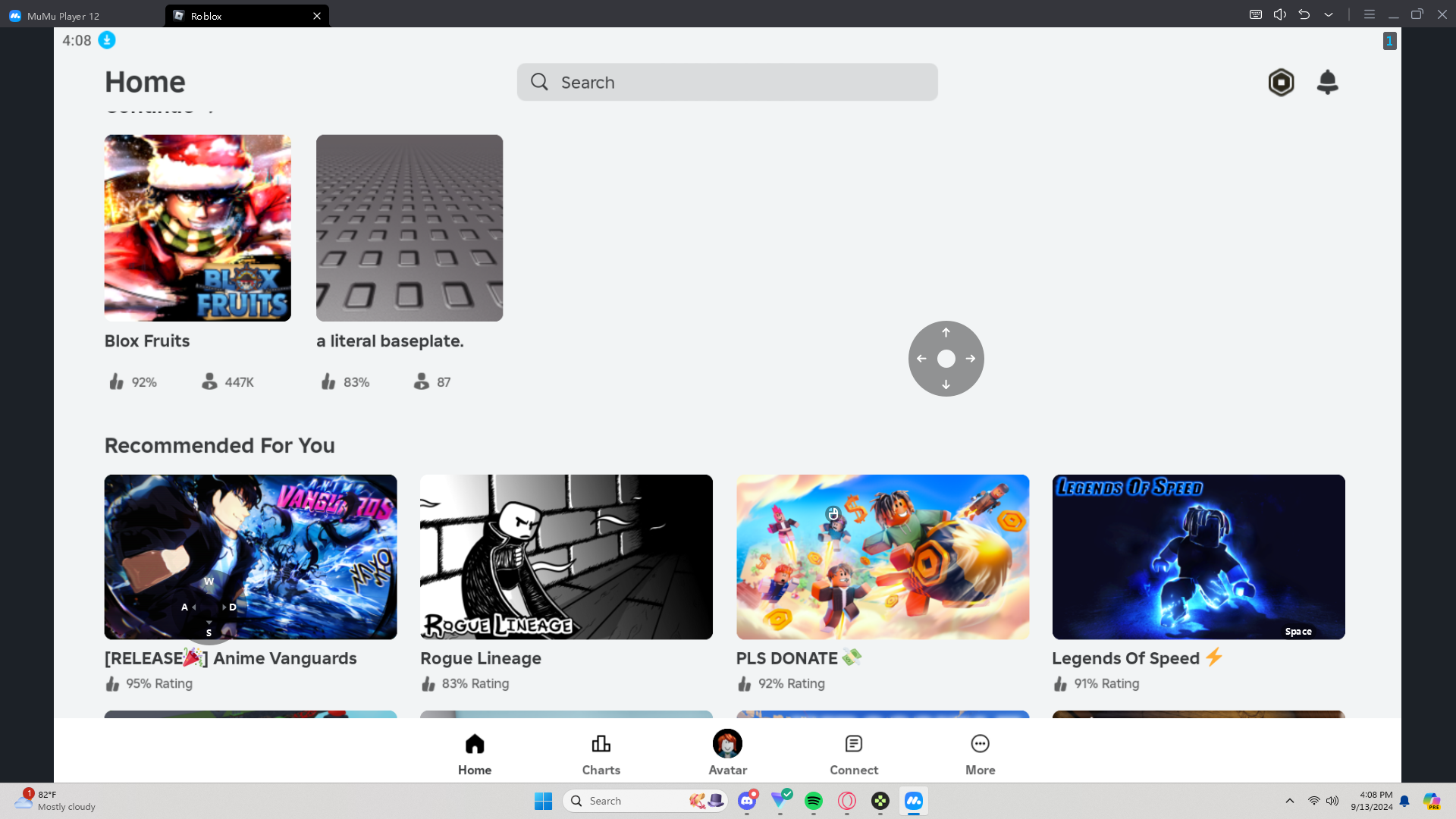Open Discord from the taskbar
Viewport: 1456px width, 819px height.
747,801
